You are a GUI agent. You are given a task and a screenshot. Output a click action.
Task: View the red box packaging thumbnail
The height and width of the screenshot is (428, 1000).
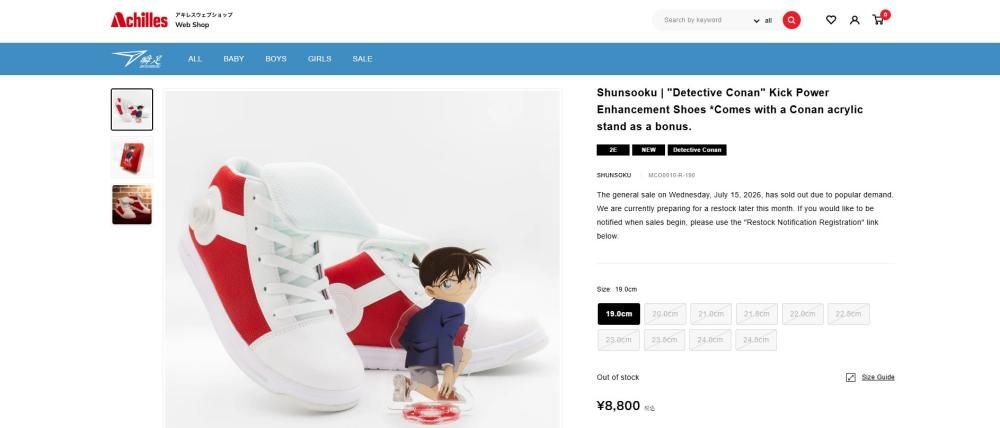[132, 157]
